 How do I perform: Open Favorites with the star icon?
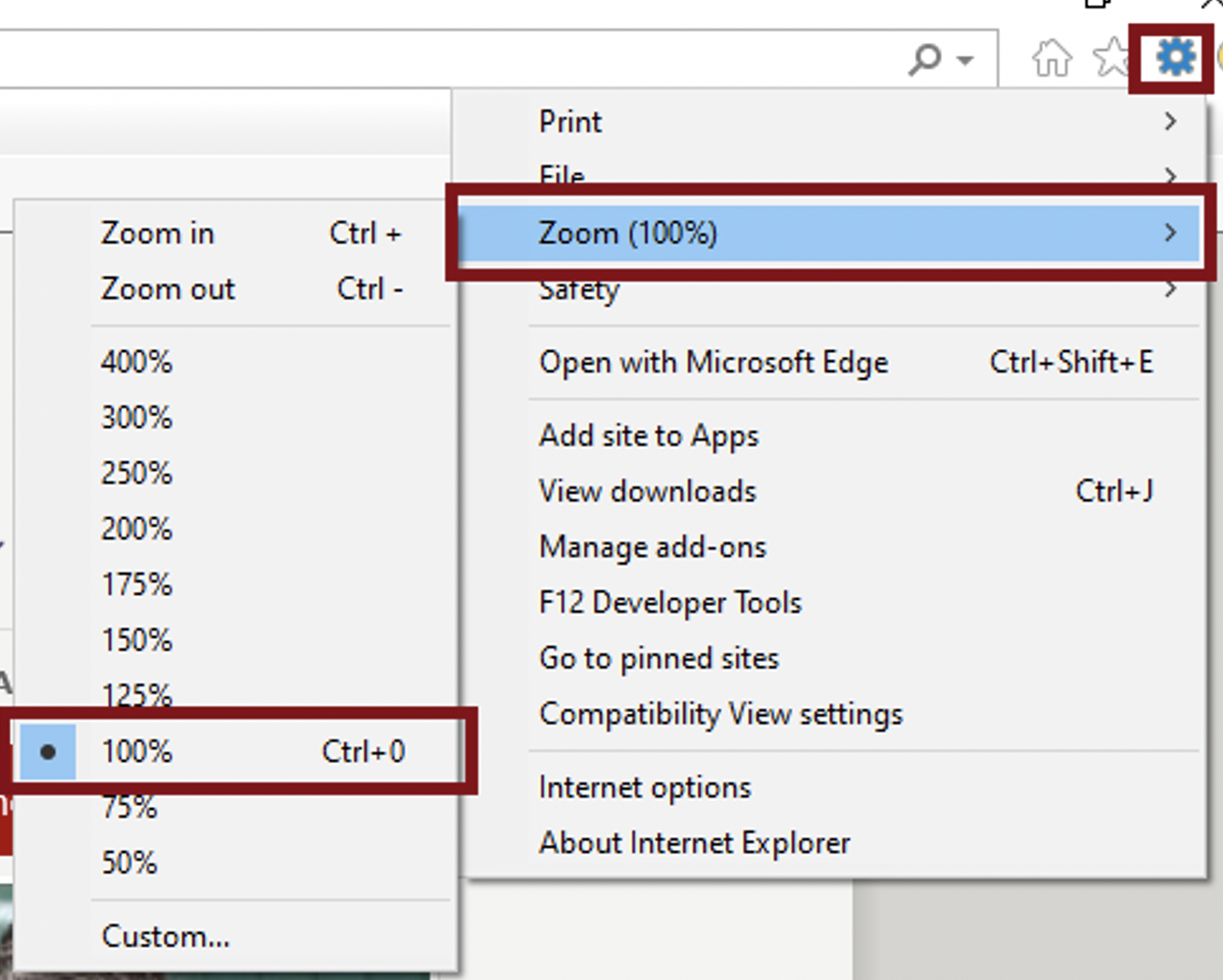pos(1110,59)
